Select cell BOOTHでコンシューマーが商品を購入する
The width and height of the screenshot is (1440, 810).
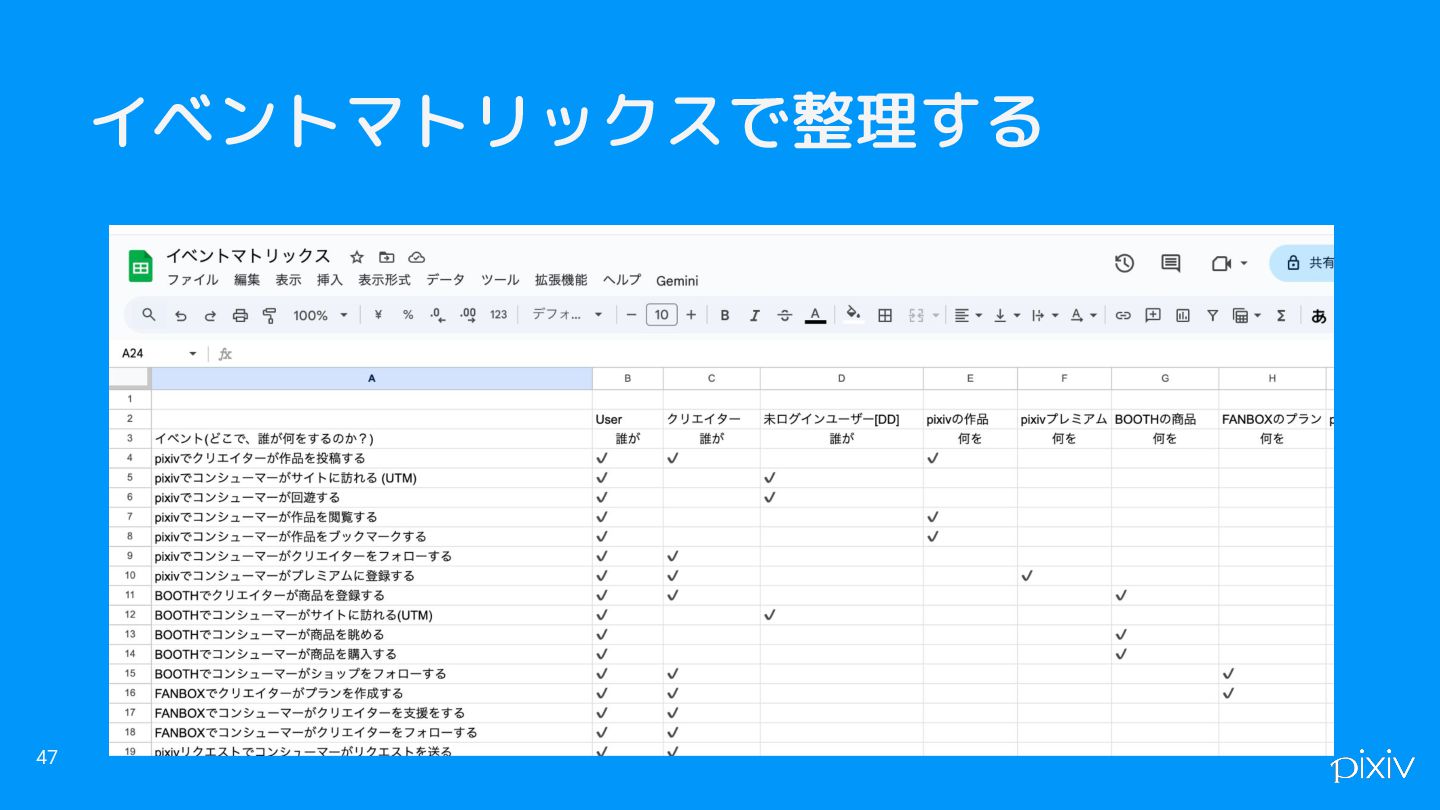371,654
